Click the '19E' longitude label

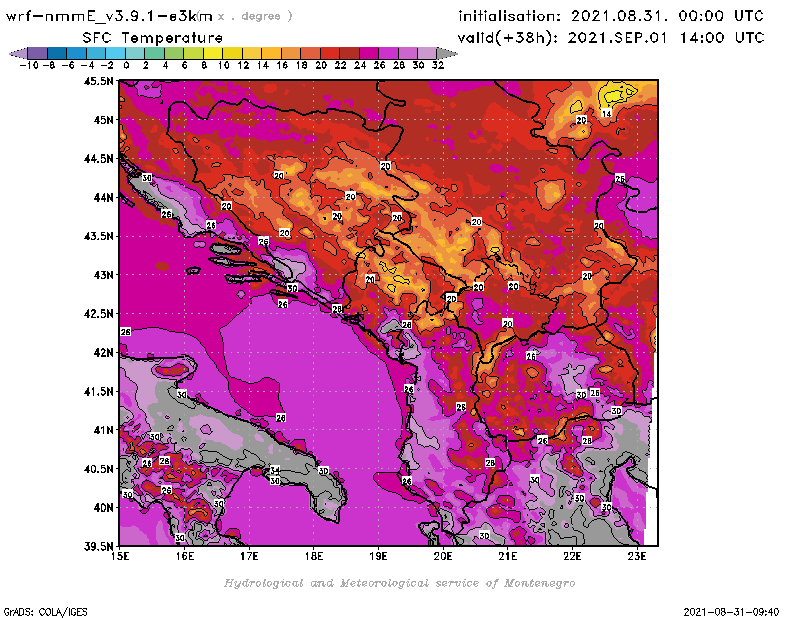coord(379,556)
